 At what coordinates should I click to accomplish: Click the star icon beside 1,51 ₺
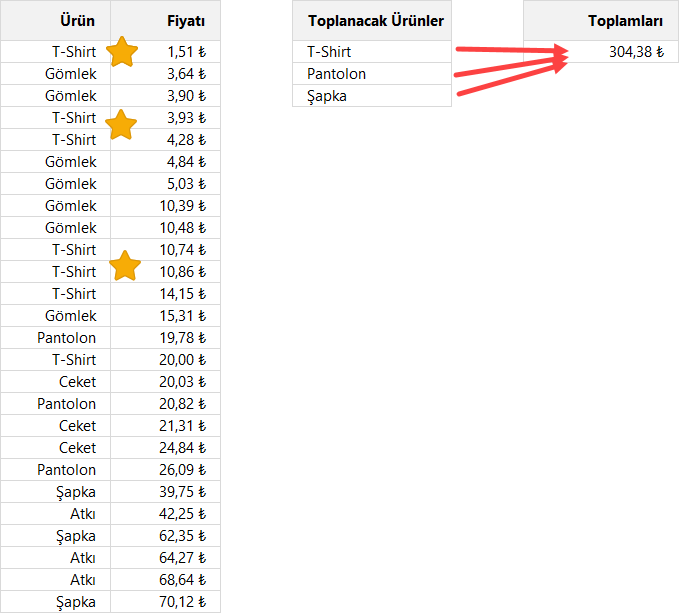[122, 51]
